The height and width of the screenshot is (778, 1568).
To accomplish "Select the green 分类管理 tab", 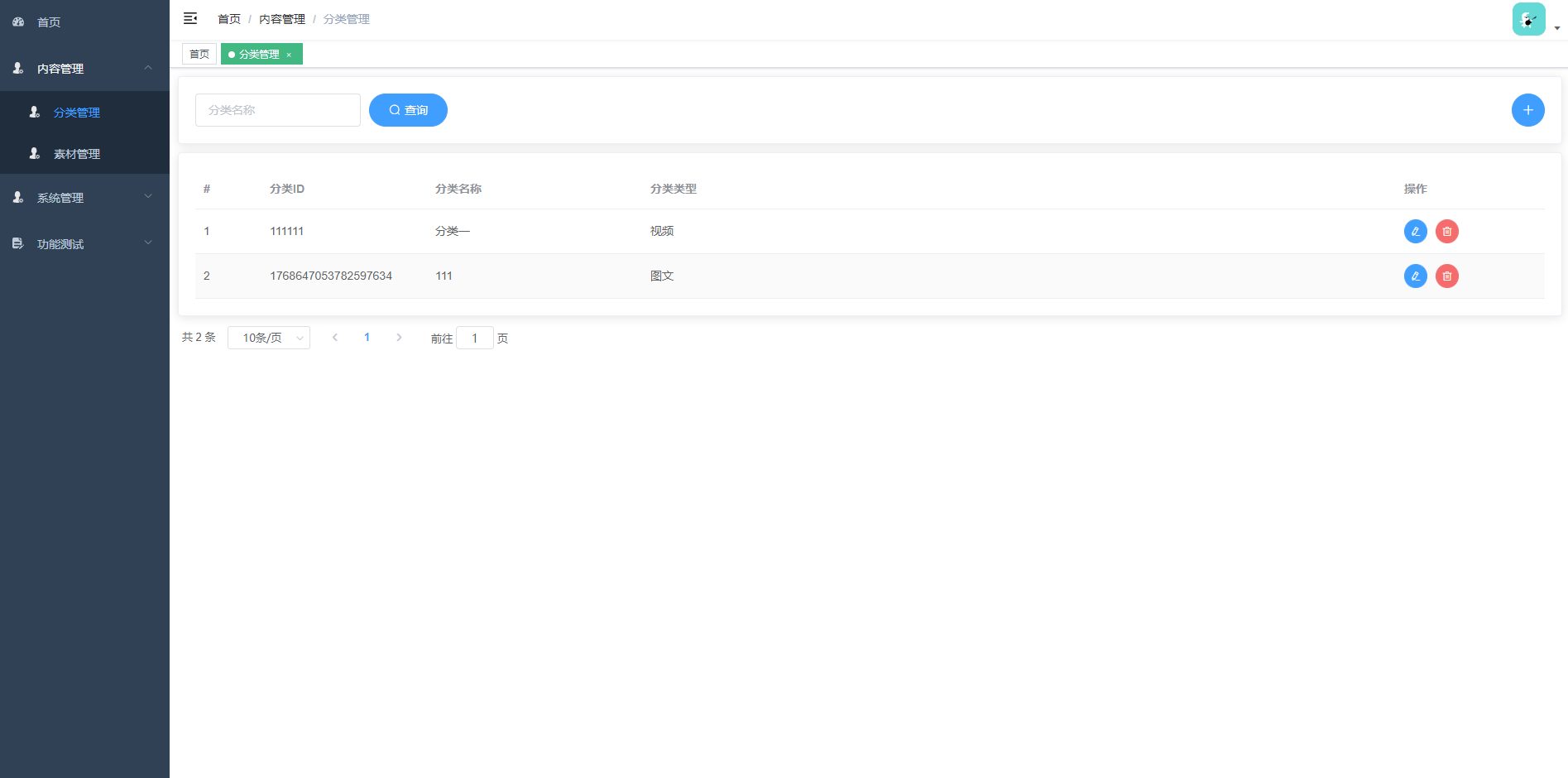I will pos(261,54).
